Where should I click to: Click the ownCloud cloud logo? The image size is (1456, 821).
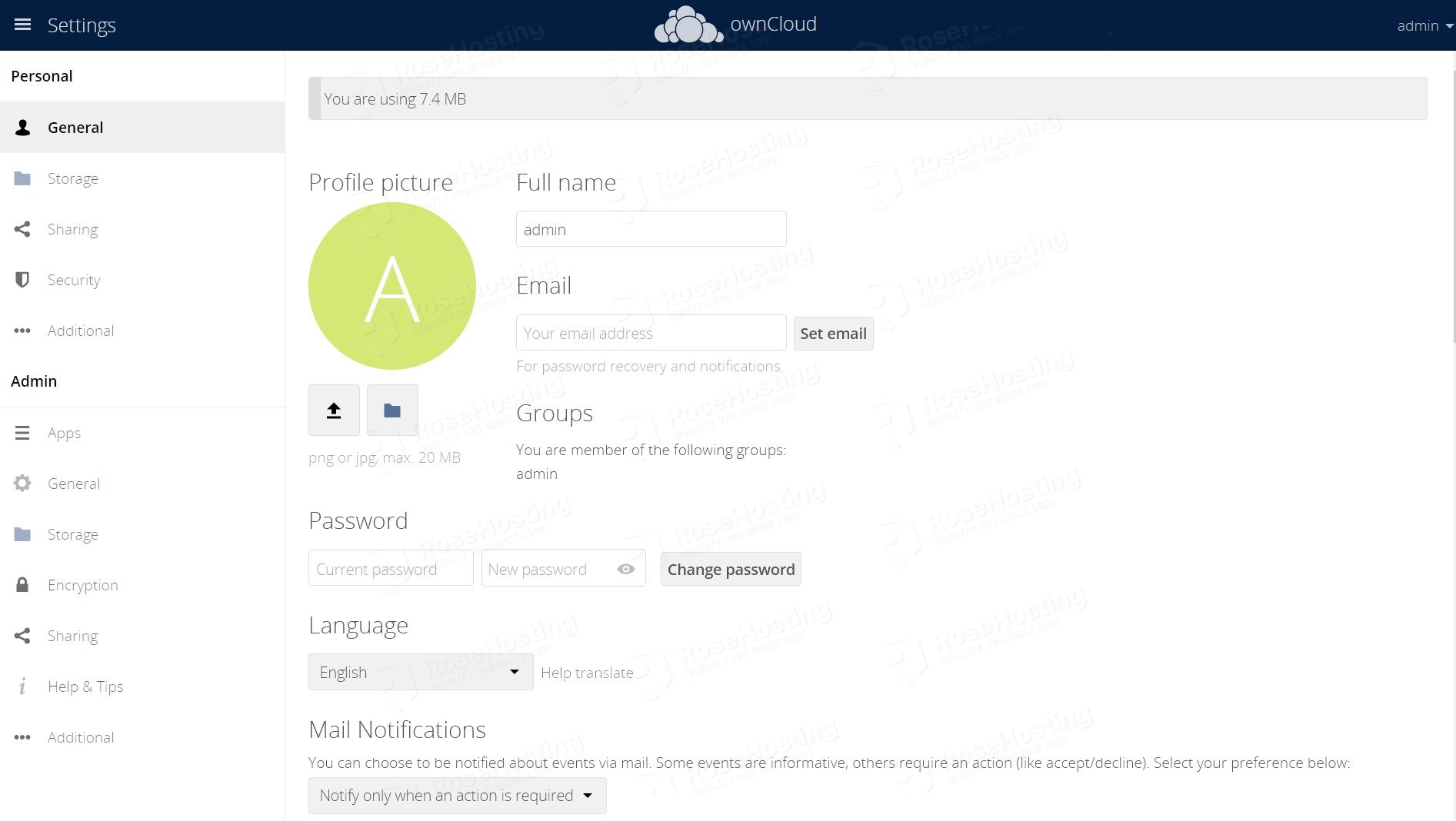tap(687, 24)
